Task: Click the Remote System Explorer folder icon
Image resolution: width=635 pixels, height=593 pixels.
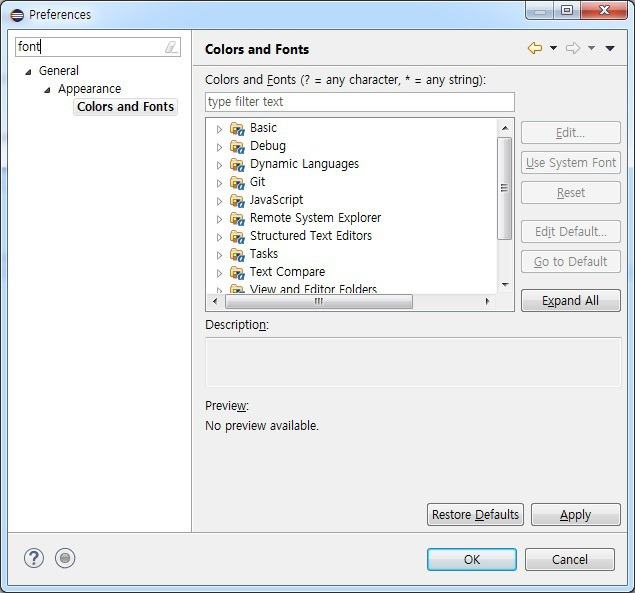Action: point(237,219)
